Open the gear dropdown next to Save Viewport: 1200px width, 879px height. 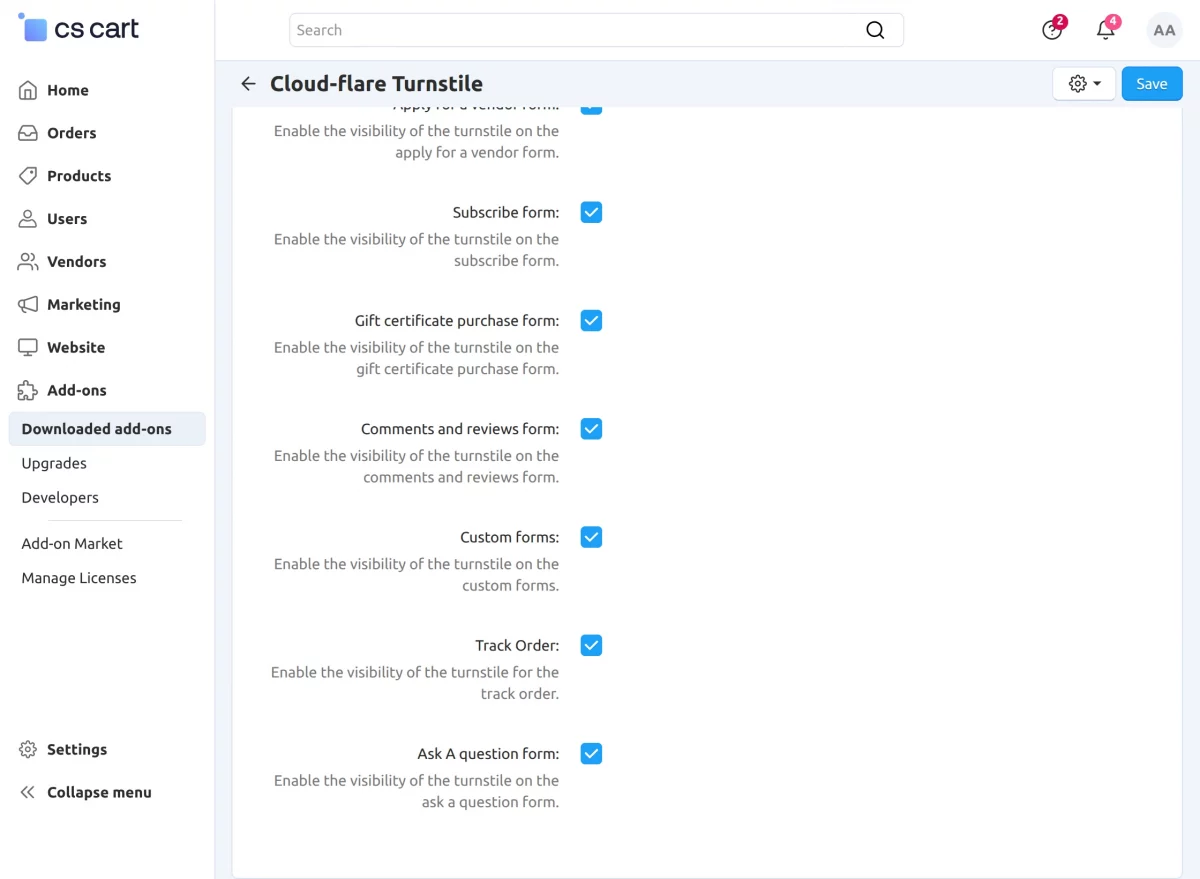[x=1084, y=84]
